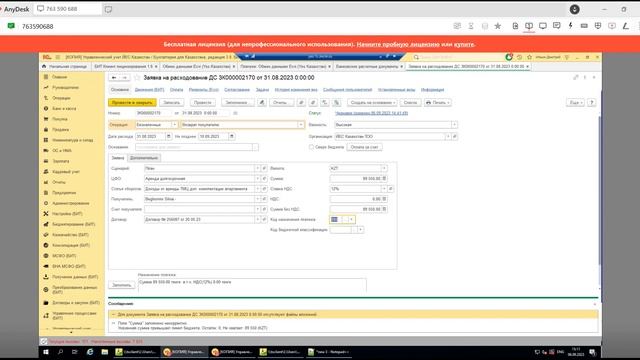This screenshot has height=360, width=640.
Task: Open the Руководителю sidebar section
Action: [65, 87]
